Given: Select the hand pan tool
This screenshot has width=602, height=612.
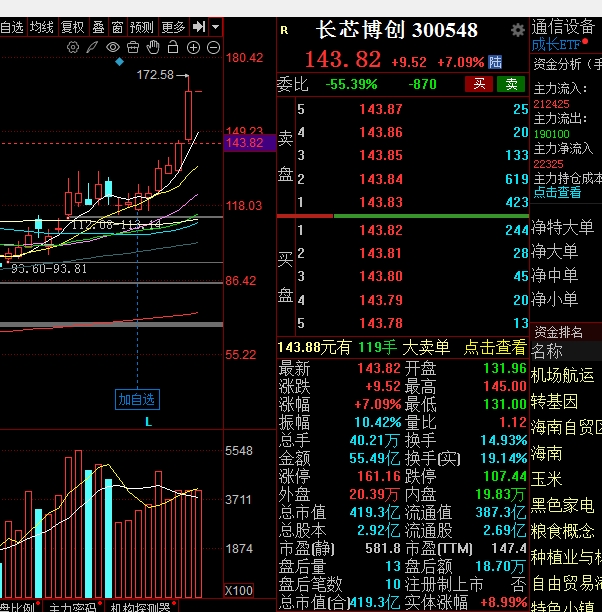Looking at the screenshot, I should pyautogui.click(x=153, y=47).
